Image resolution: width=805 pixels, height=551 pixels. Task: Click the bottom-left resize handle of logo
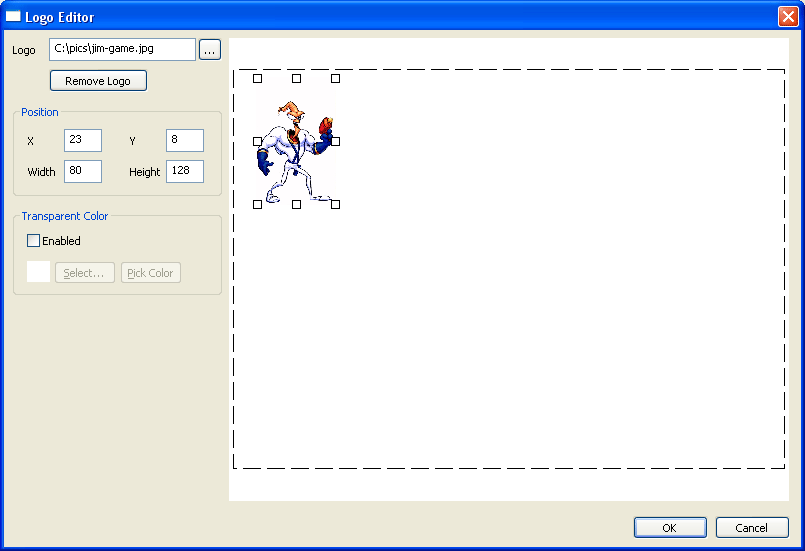click(x=258, y=204)
